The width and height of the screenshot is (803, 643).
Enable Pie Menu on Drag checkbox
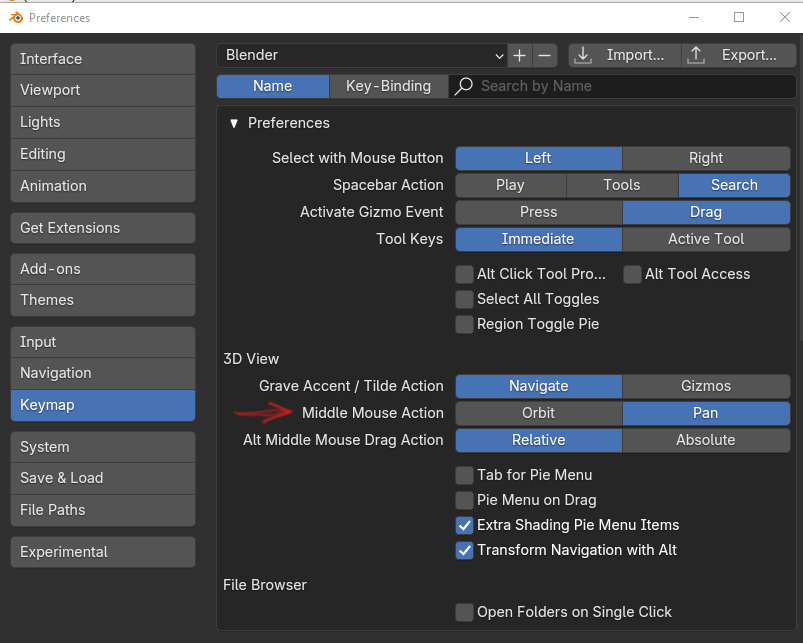pos(464,500)
